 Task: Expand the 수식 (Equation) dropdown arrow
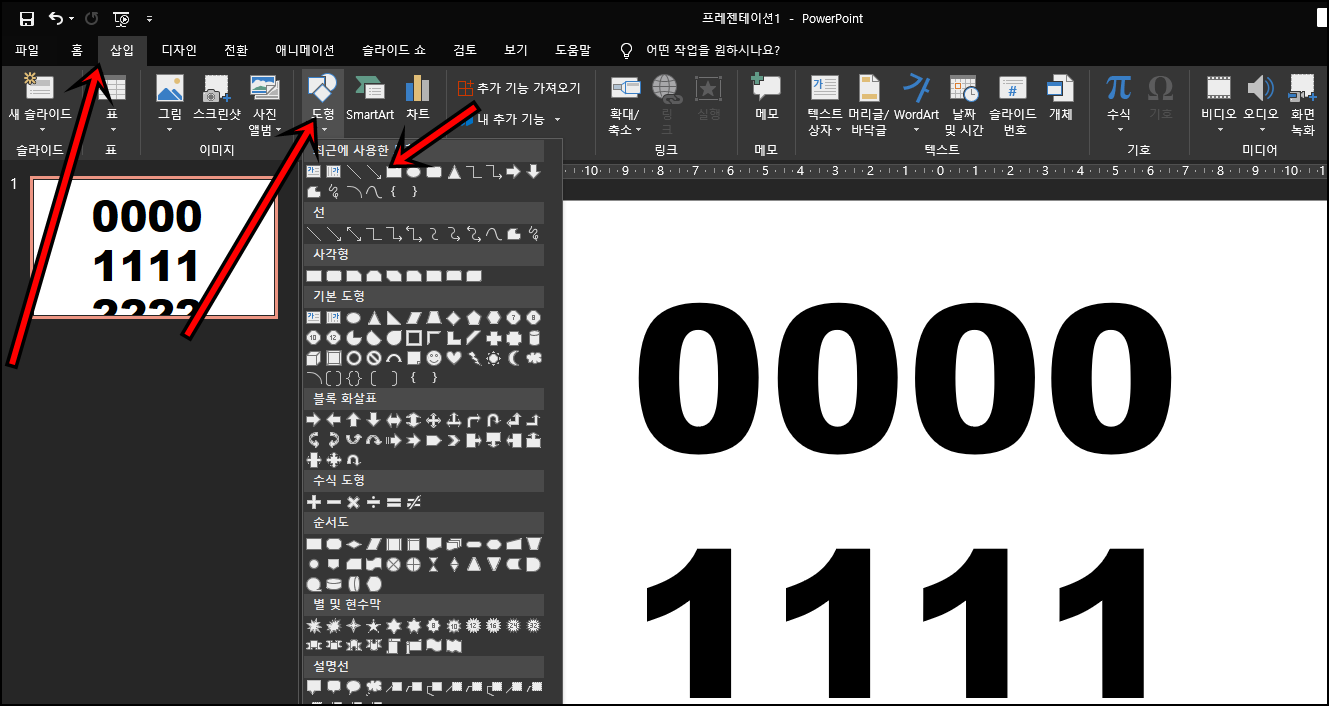(x=1119, y=130)
